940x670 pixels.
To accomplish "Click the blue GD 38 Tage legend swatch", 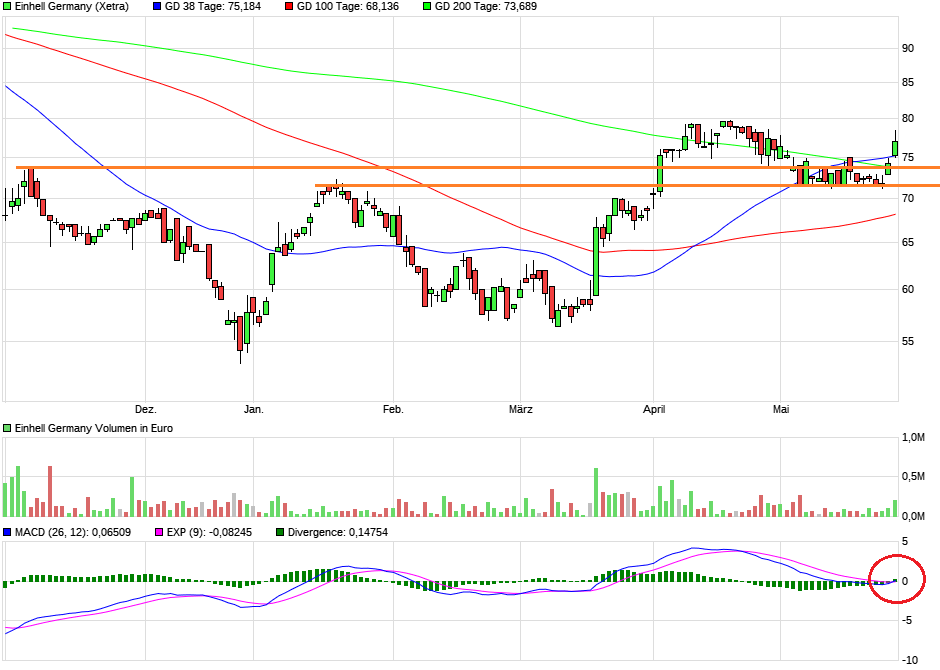I will click(x=156, y=6).
